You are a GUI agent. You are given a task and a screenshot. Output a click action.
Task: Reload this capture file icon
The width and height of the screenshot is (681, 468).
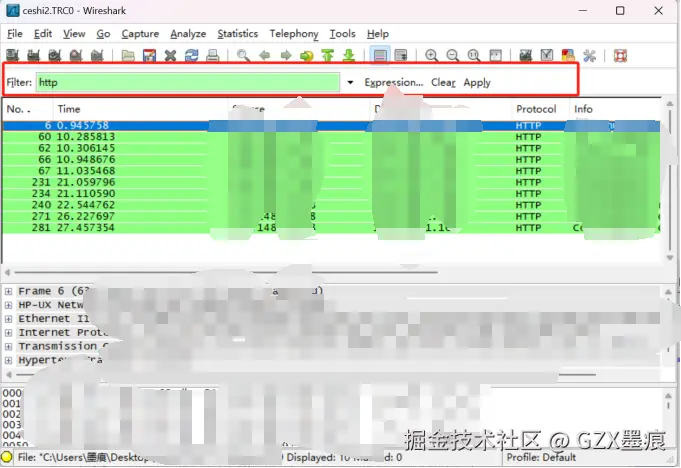coord(192,55)
